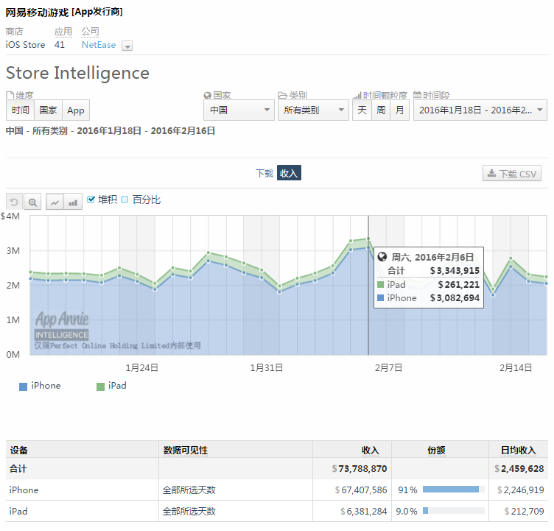This screenshot has height=531, width=554.
Task: Enable the 百分比 percentage checkbox
Action: click(124, 199)
